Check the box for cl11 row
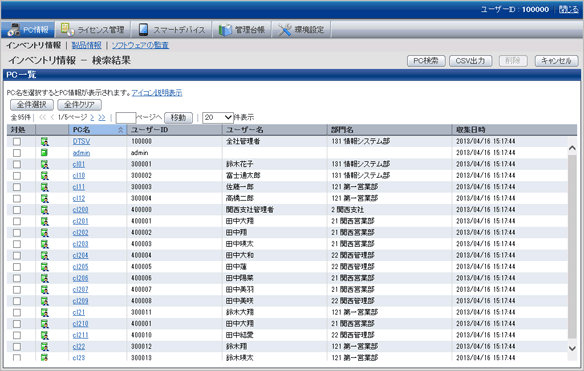 click(x=17, y=187)
